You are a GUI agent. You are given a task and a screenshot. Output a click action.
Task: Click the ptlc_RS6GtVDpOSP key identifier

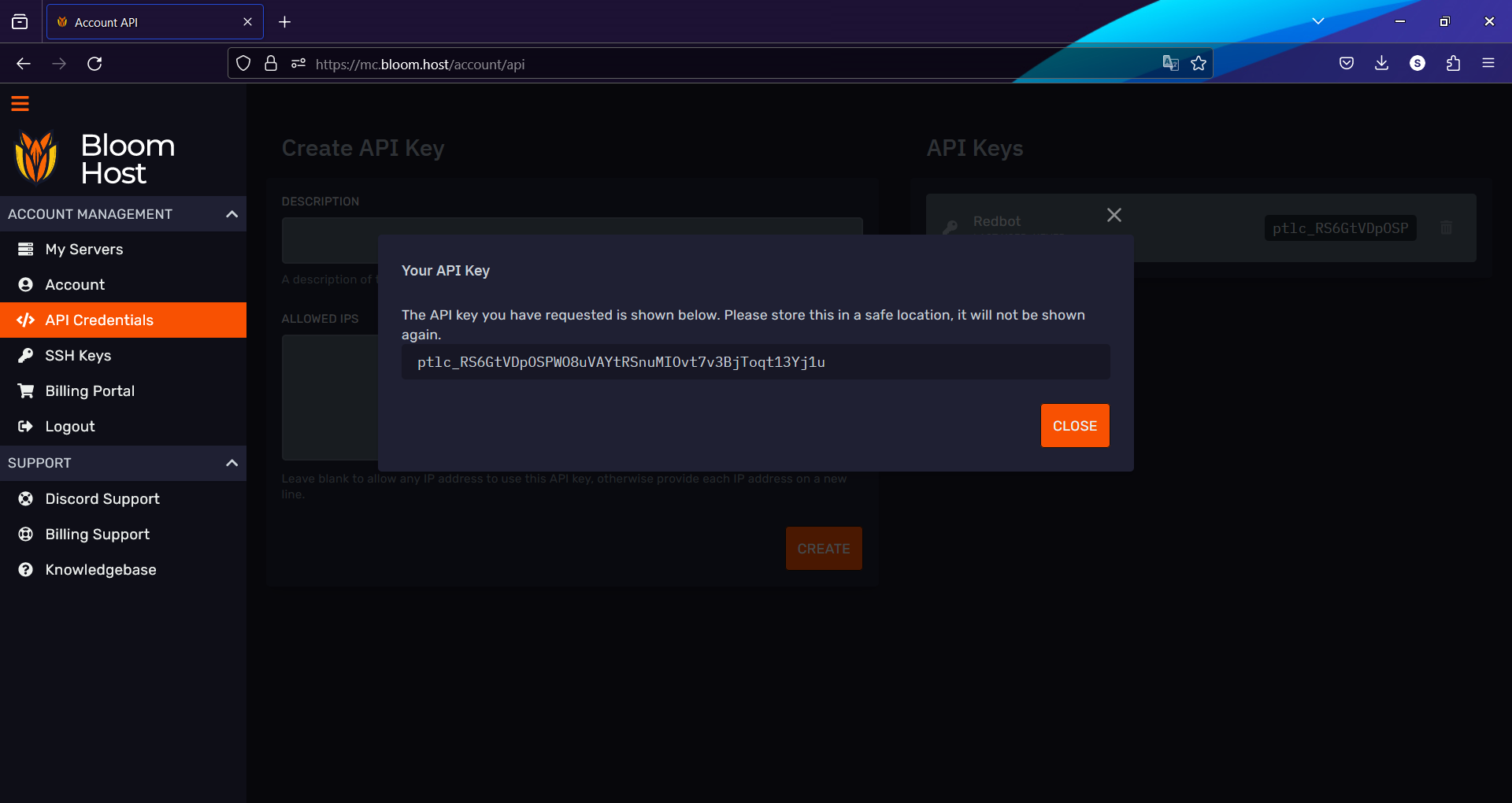coord(1340,228)
